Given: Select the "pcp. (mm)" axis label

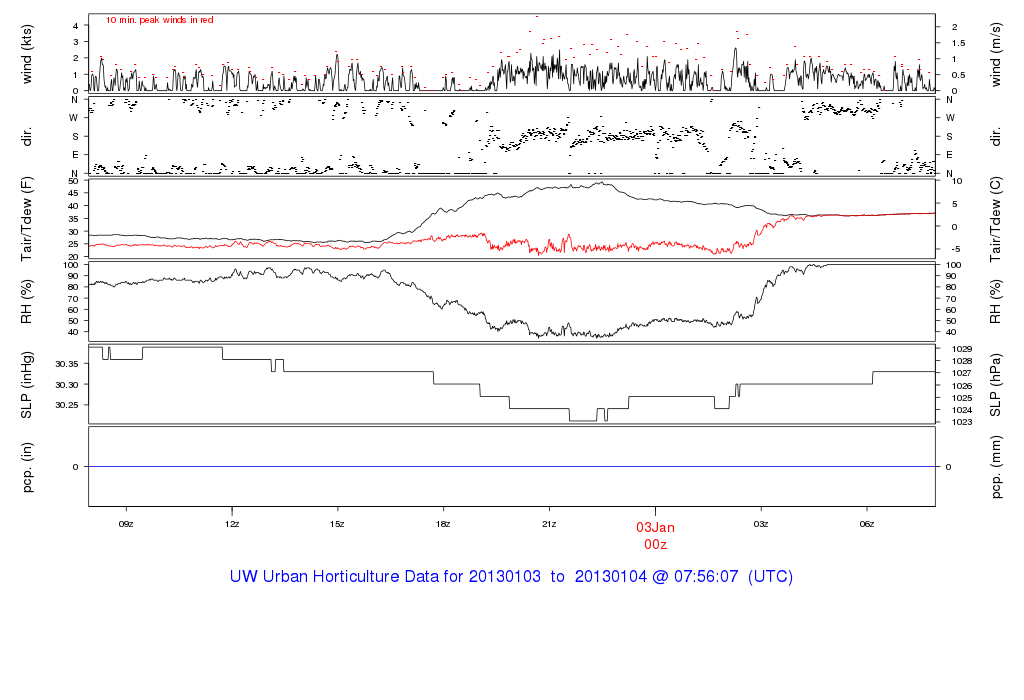Looking at the screenshot, I should pos(995,468).
